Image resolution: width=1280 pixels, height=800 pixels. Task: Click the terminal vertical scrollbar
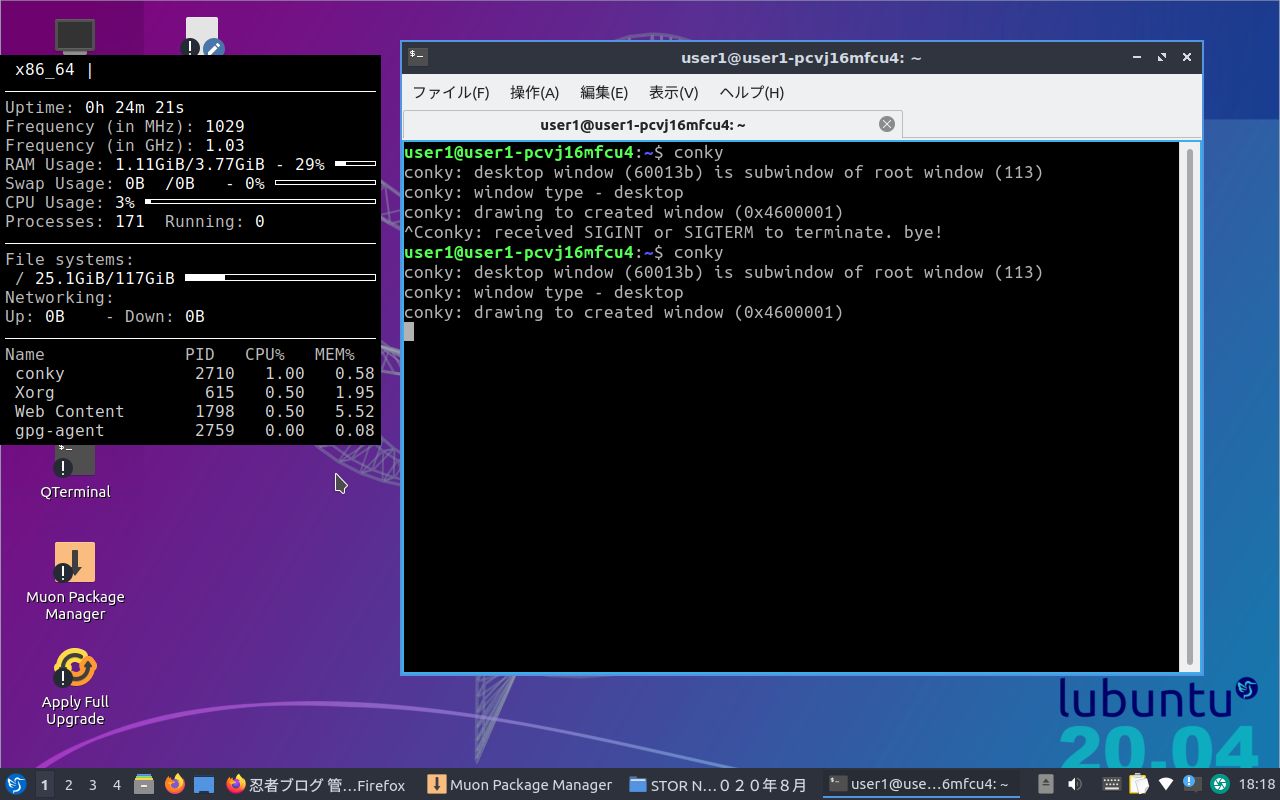point(1189,408)
